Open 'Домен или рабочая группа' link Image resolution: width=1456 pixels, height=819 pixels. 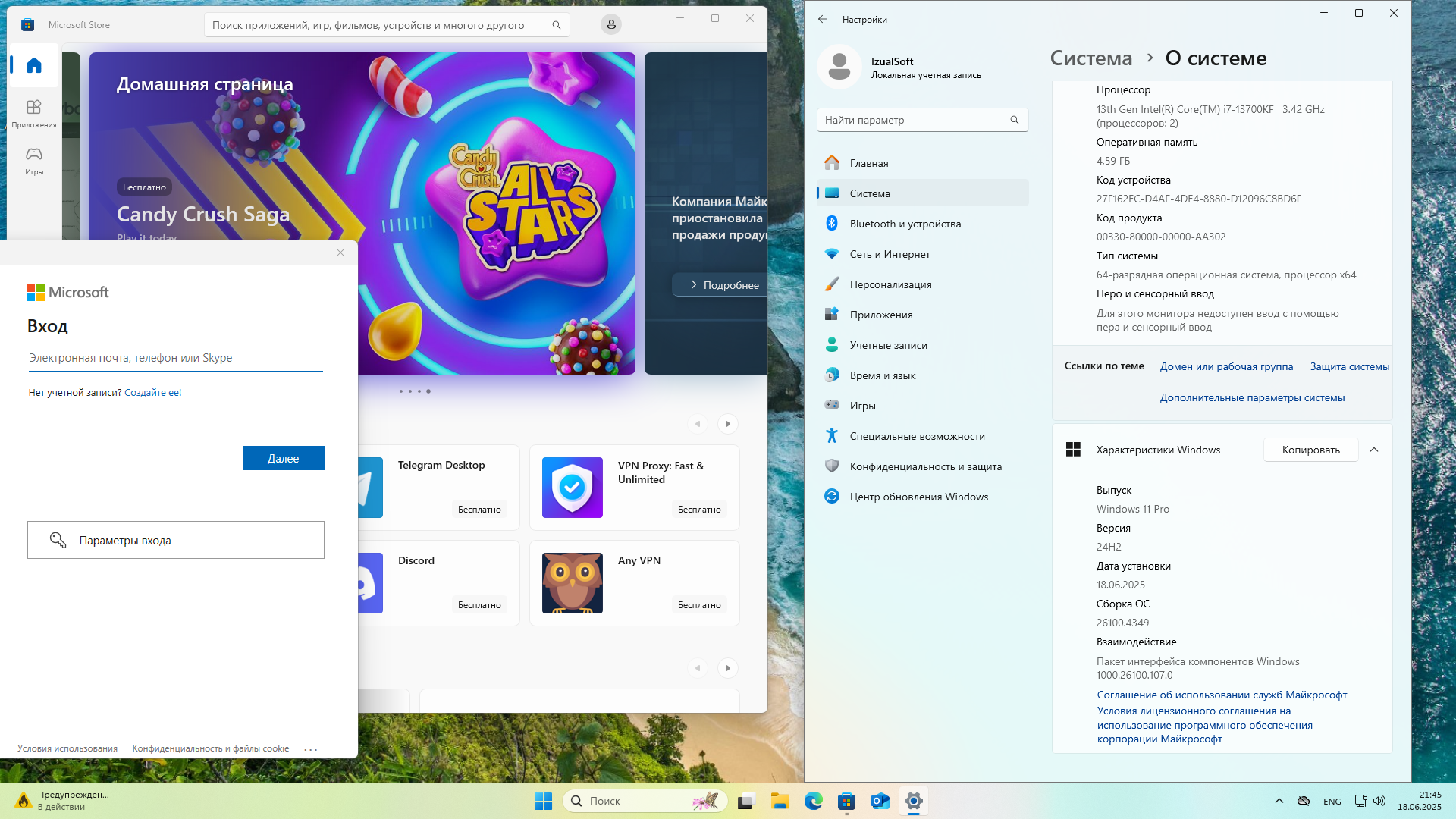click(x=1226, y=366)
